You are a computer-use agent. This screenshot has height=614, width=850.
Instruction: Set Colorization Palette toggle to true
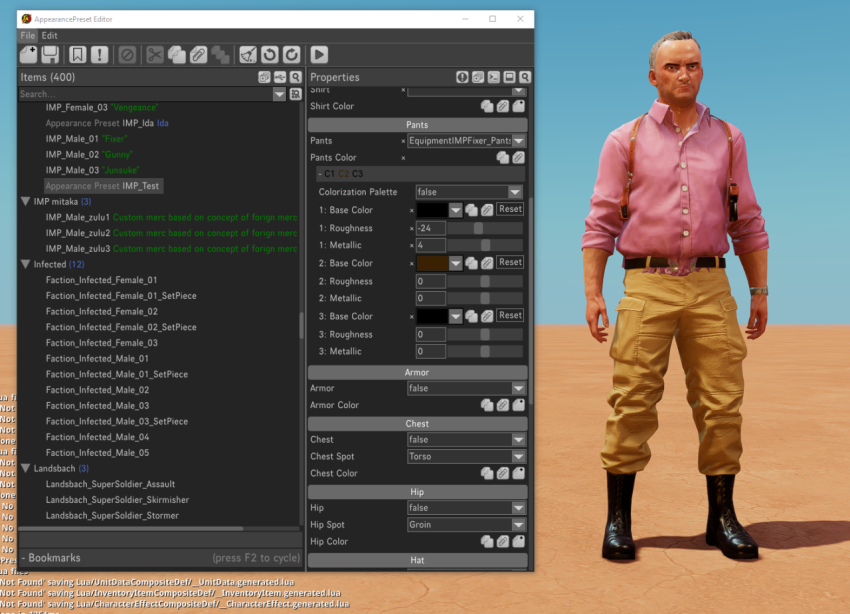point(470,191)
